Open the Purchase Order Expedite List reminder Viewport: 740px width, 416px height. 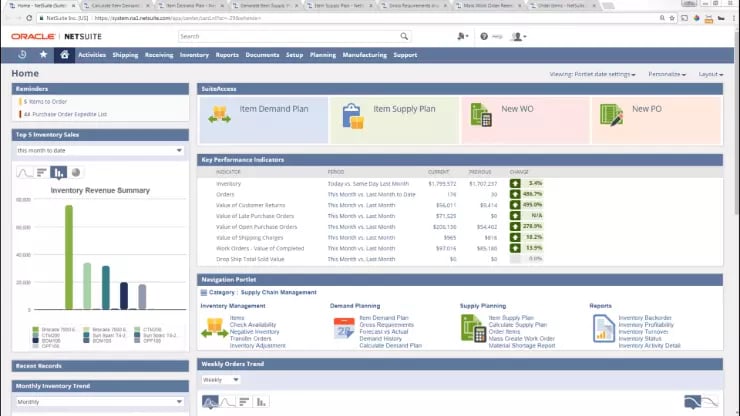pos(65,114)
